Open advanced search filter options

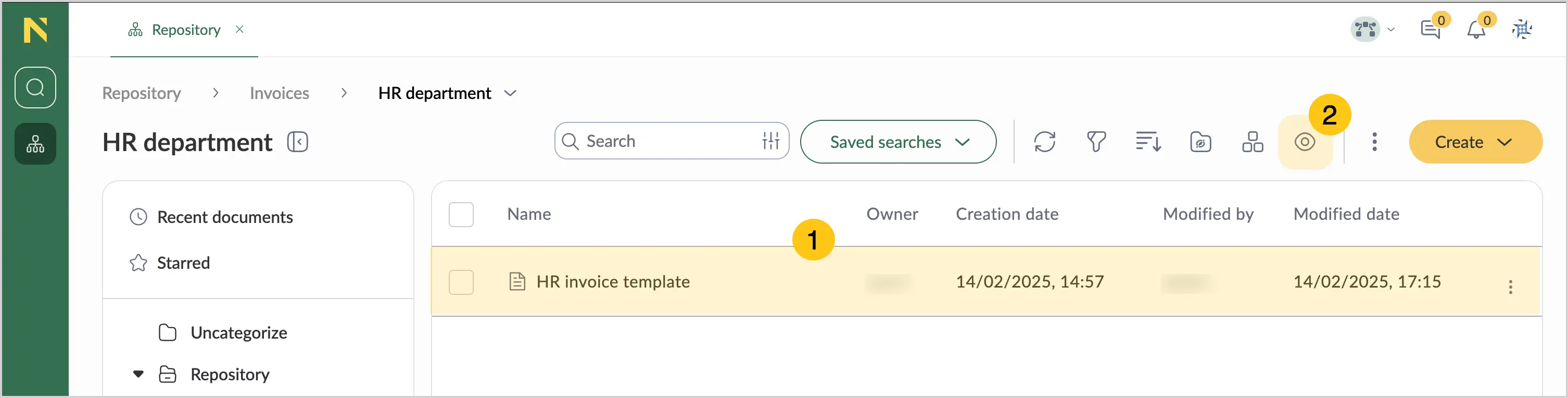tap(770, 141)
